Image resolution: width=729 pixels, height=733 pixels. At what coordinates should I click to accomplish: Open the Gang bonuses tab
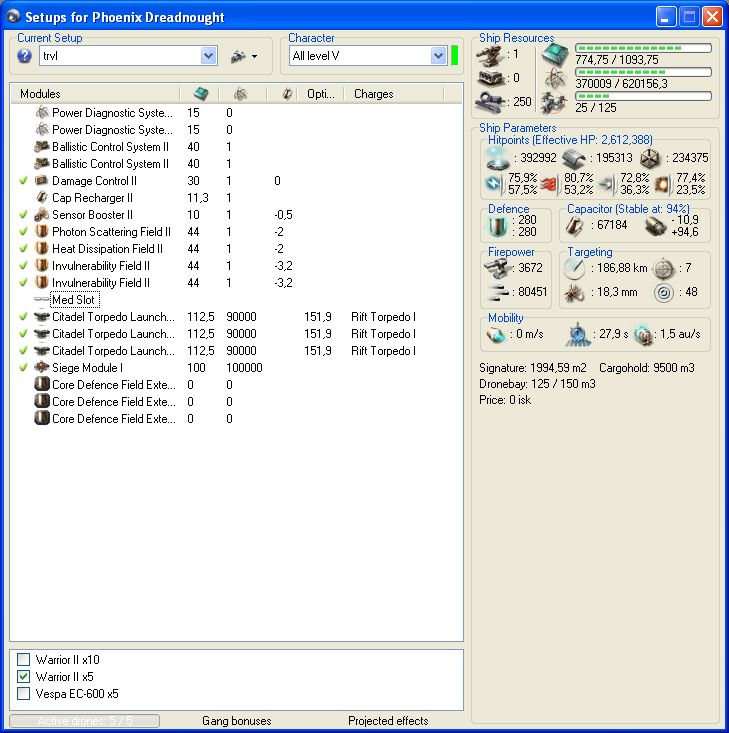[237, 721]
